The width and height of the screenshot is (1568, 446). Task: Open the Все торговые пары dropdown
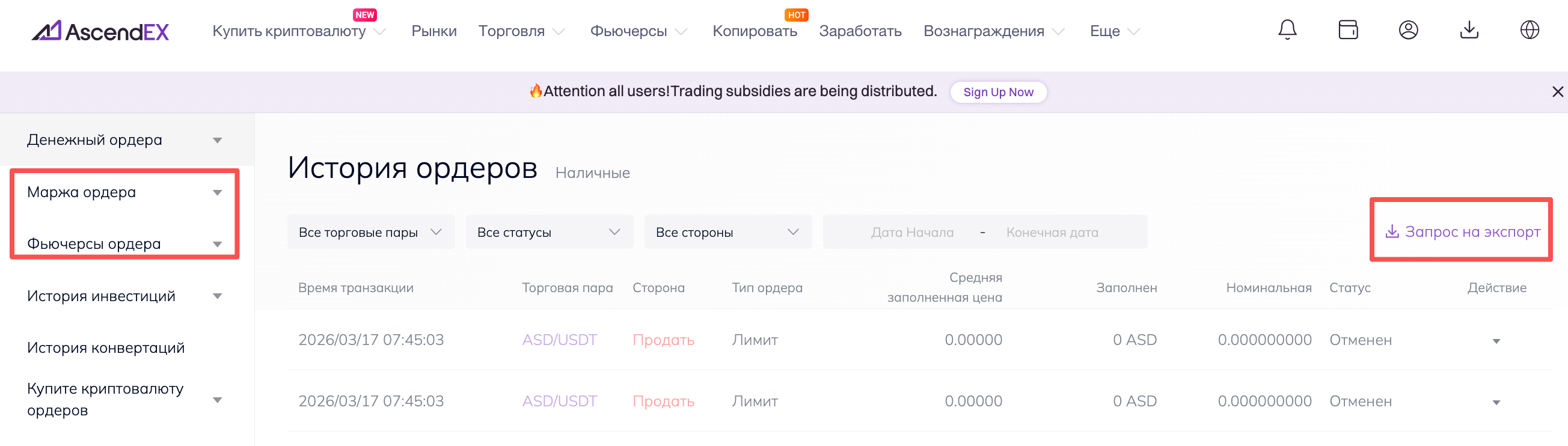point(370,233)
